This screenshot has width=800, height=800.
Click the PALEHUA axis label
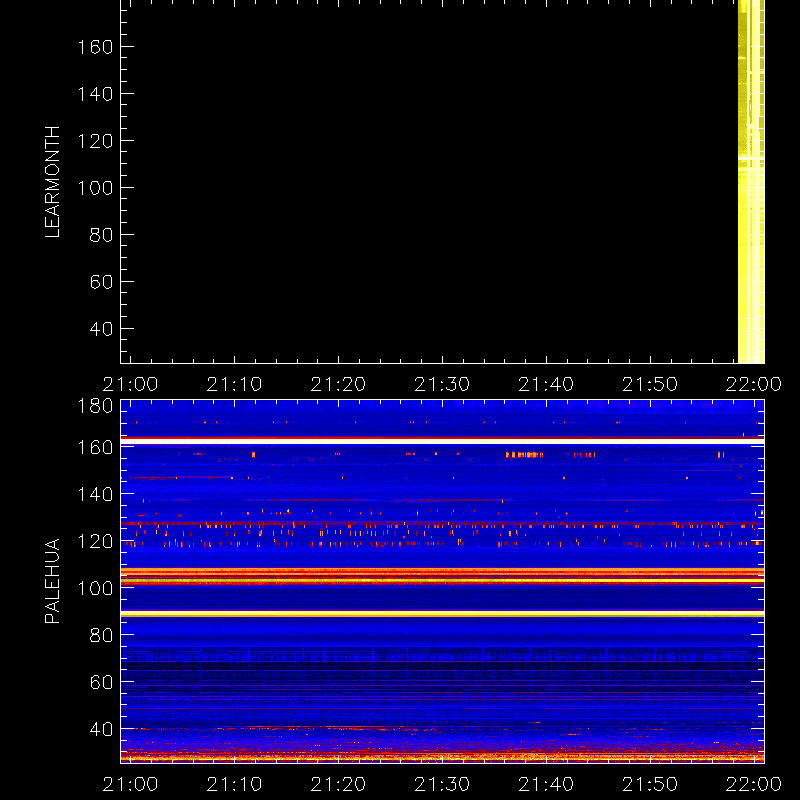(x=53, y=581)
